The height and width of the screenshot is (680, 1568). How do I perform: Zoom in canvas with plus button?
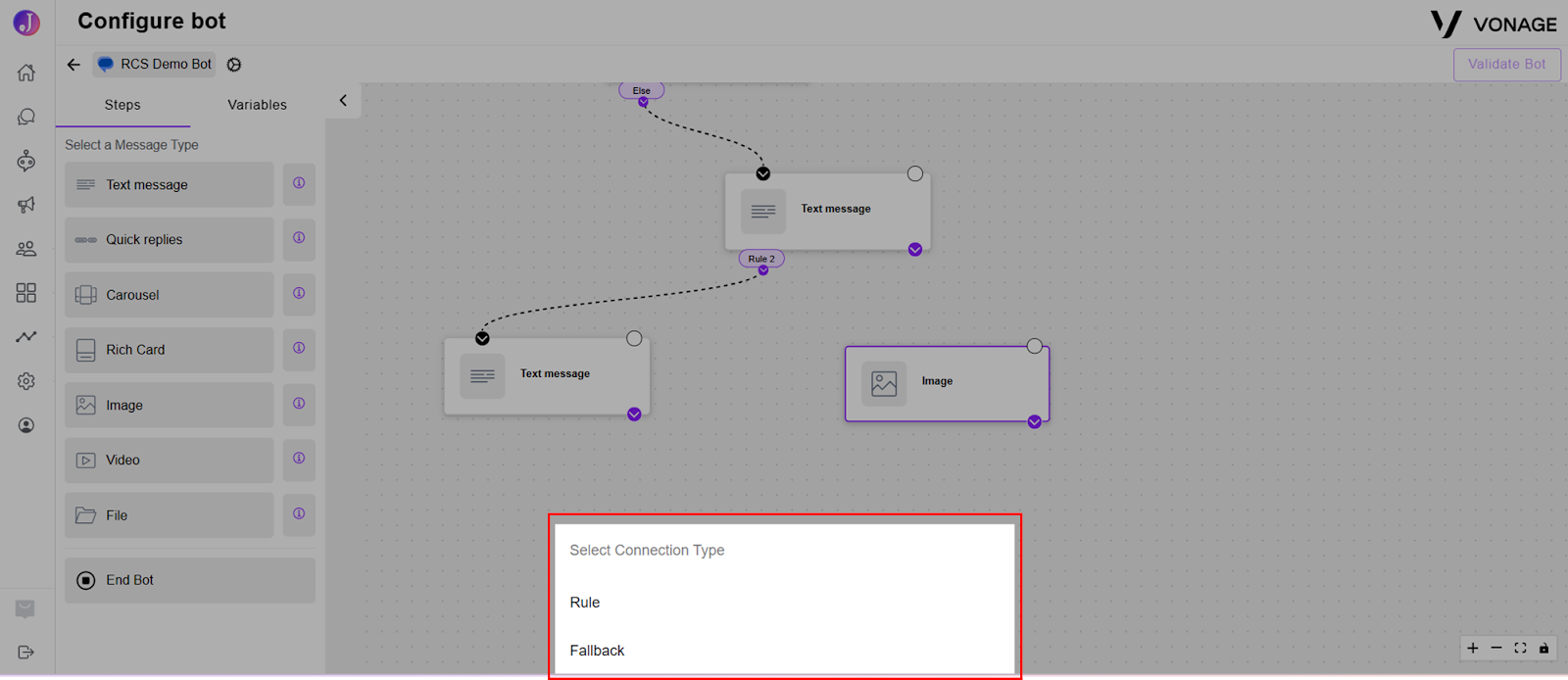click(1473, 648)
